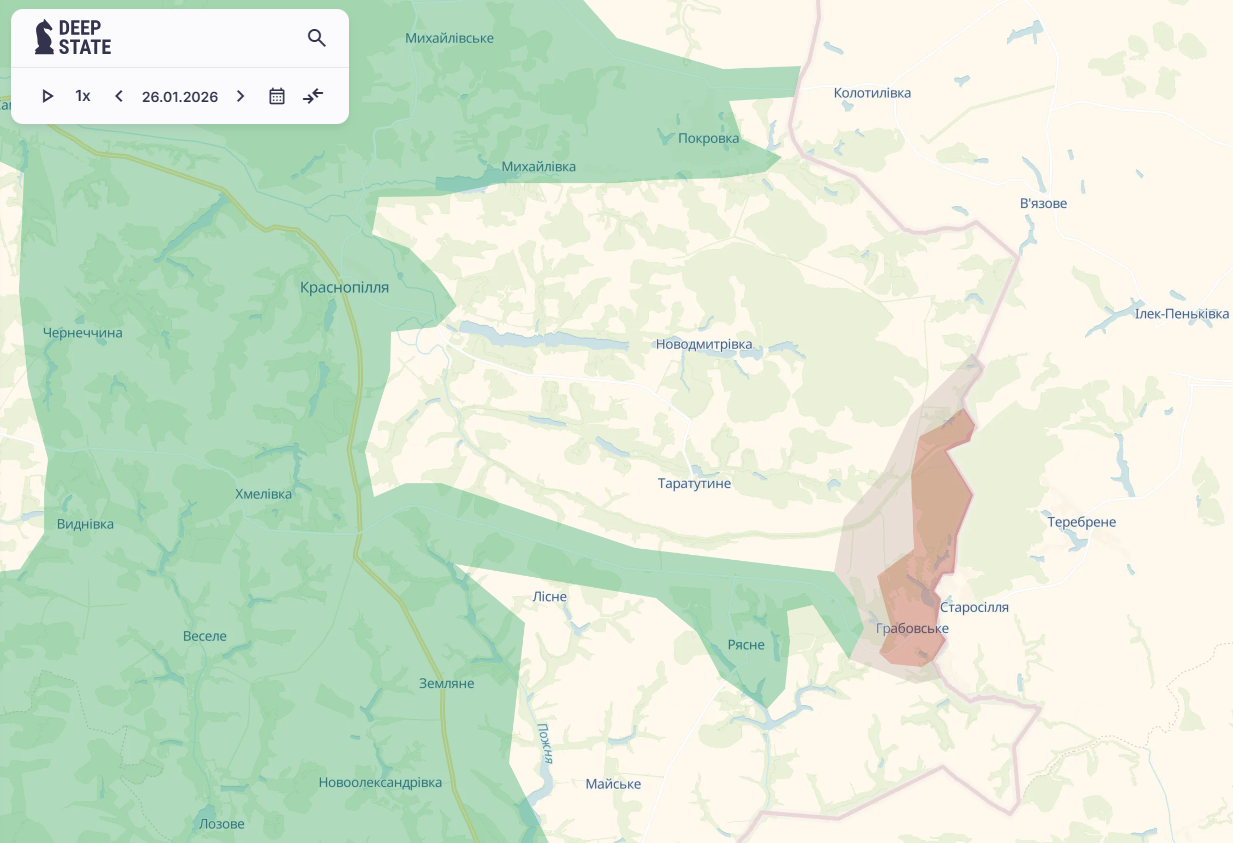The image size is (1233, 843).
Task: Click the Колотилівка settlement label
Action: pyautogui.click(x=872, y=93)
